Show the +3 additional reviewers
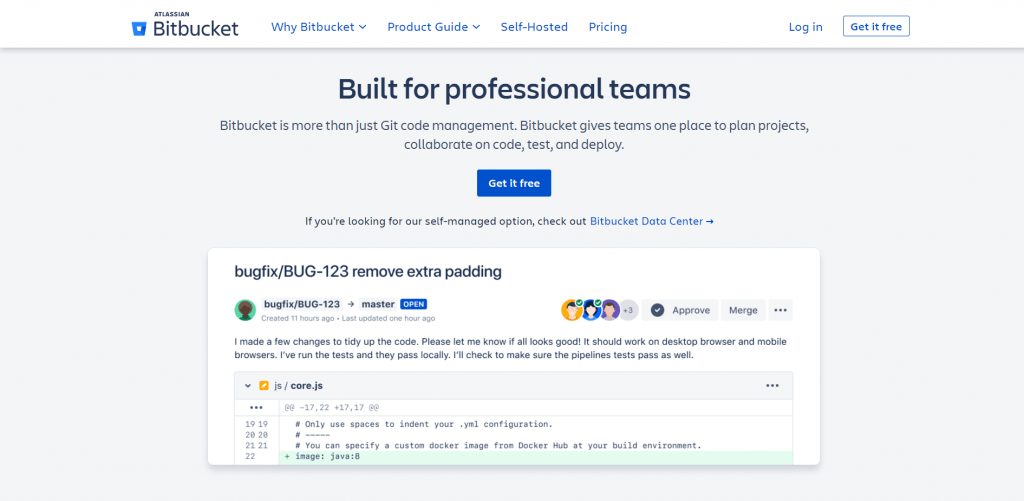Screen dimensions: 1024x501 click(x=628, y=310)
